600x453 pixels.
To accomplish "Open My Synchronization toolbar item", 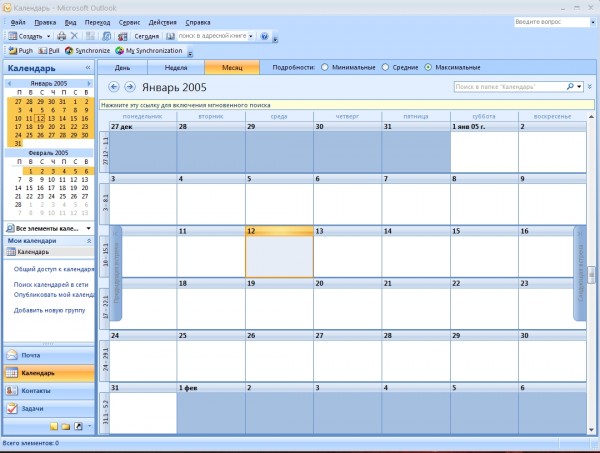I will click(149, 51).
